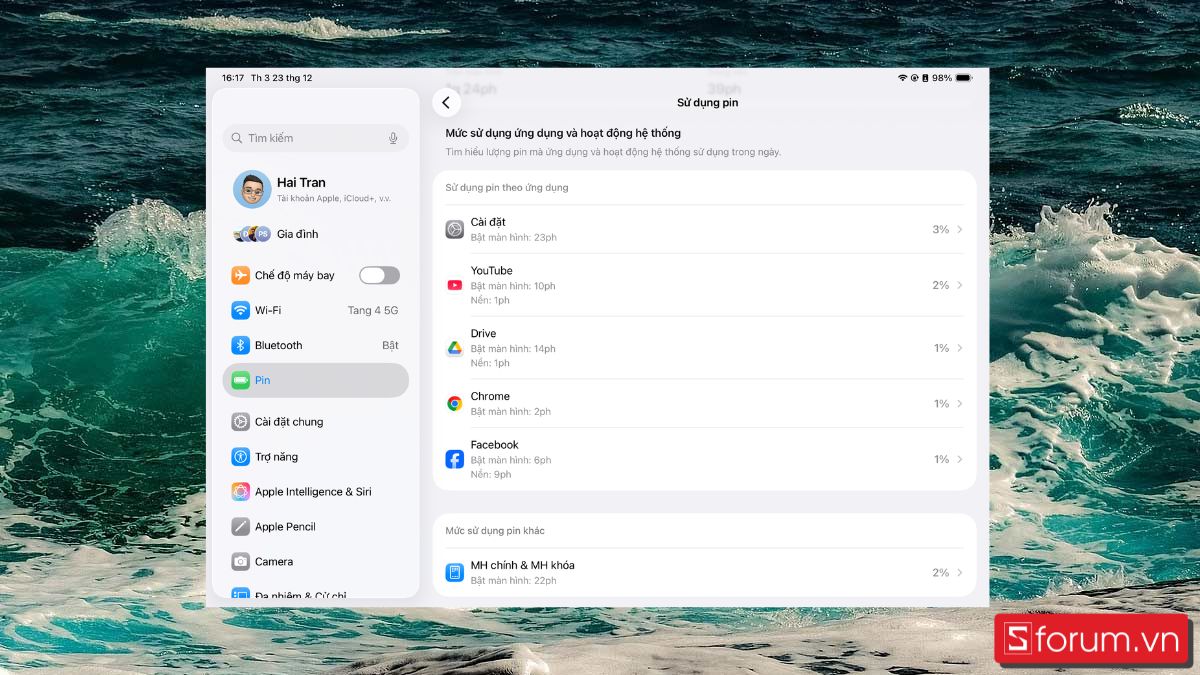Open Trợ năng accessibility settings
1200x675 pixels.
coord(240,457)
